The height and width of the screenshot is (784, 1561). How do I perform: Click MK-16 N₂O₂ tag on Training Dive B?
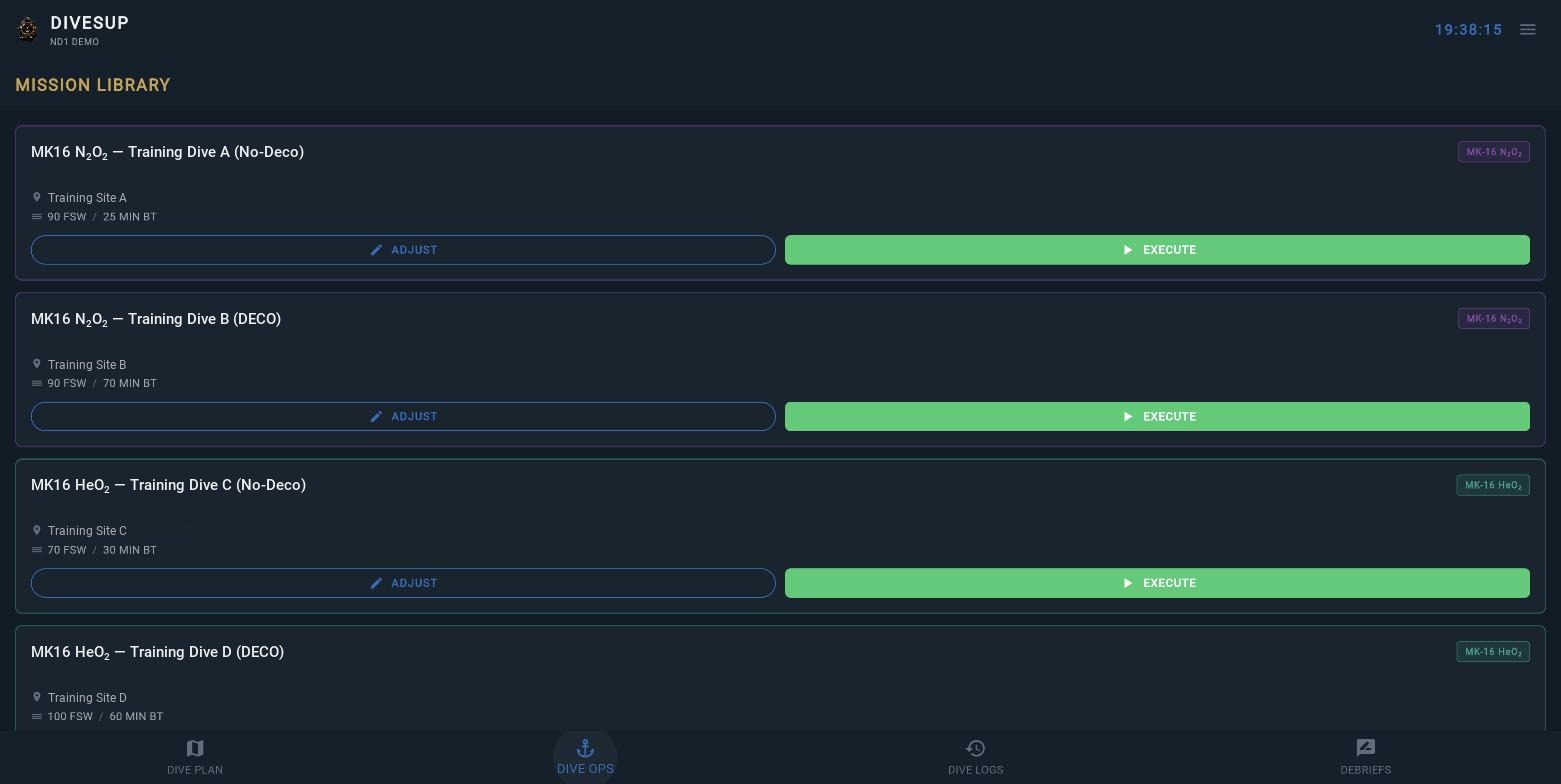(x=1493, y=319)
